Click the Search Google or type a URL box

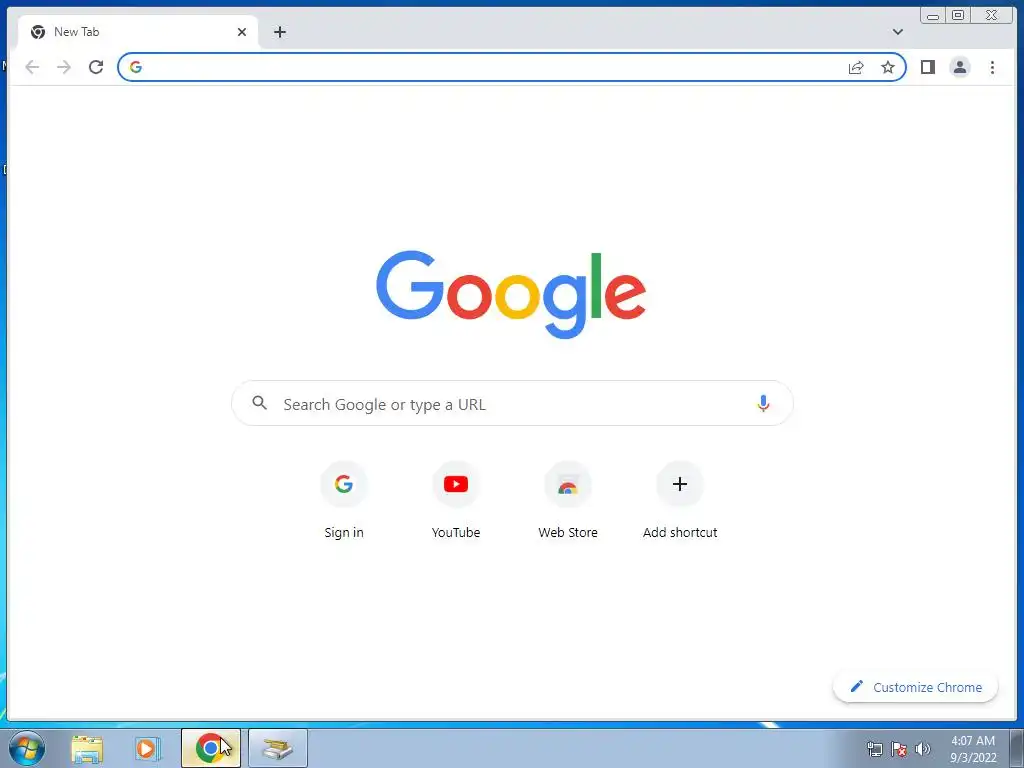pos(512,404)
